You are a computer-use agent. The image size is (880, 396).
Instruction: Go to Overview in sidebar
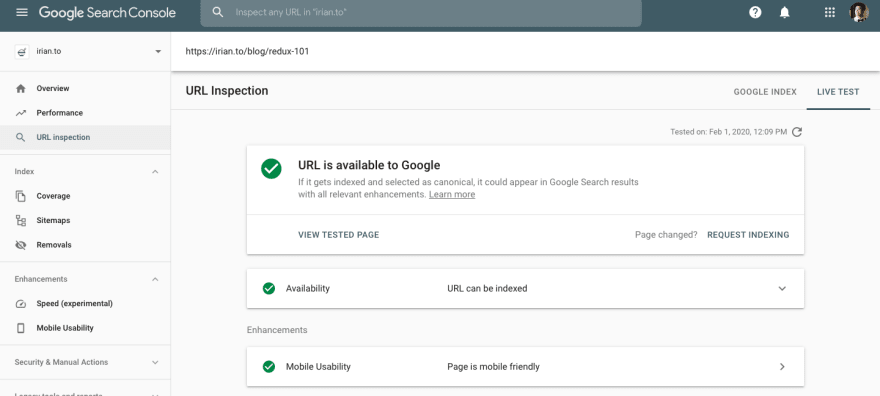(x=53, y=89)
